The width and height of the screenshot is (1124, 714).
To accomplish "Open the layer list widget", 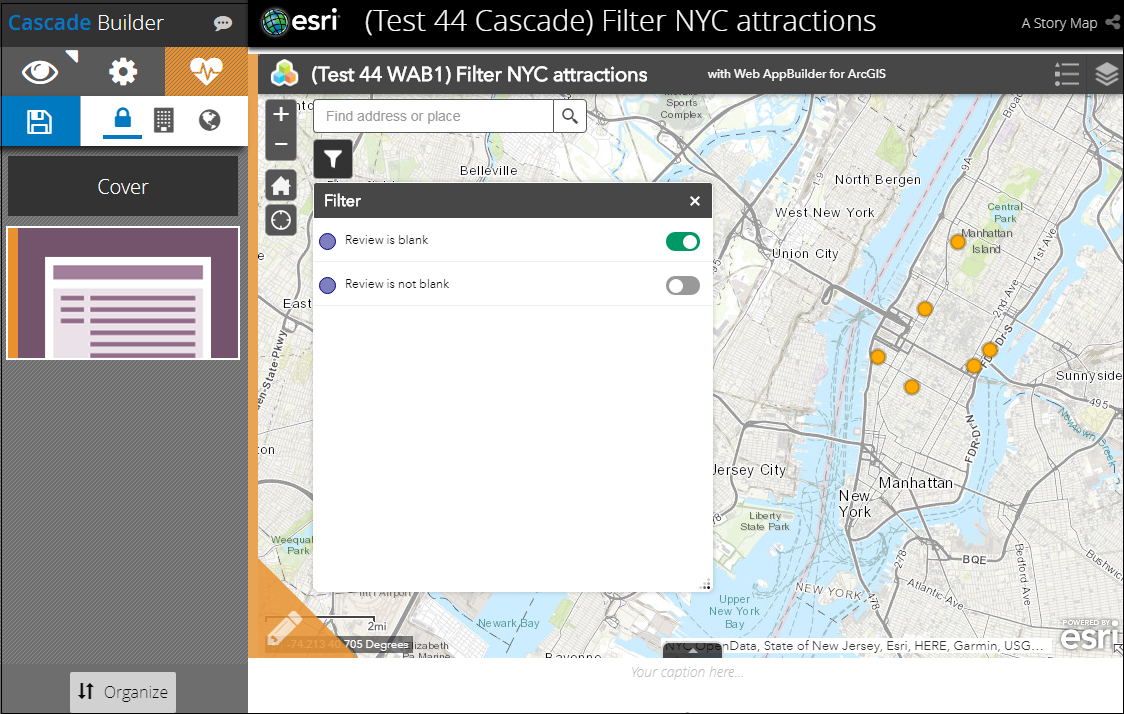I will (x=1107, y=74).
